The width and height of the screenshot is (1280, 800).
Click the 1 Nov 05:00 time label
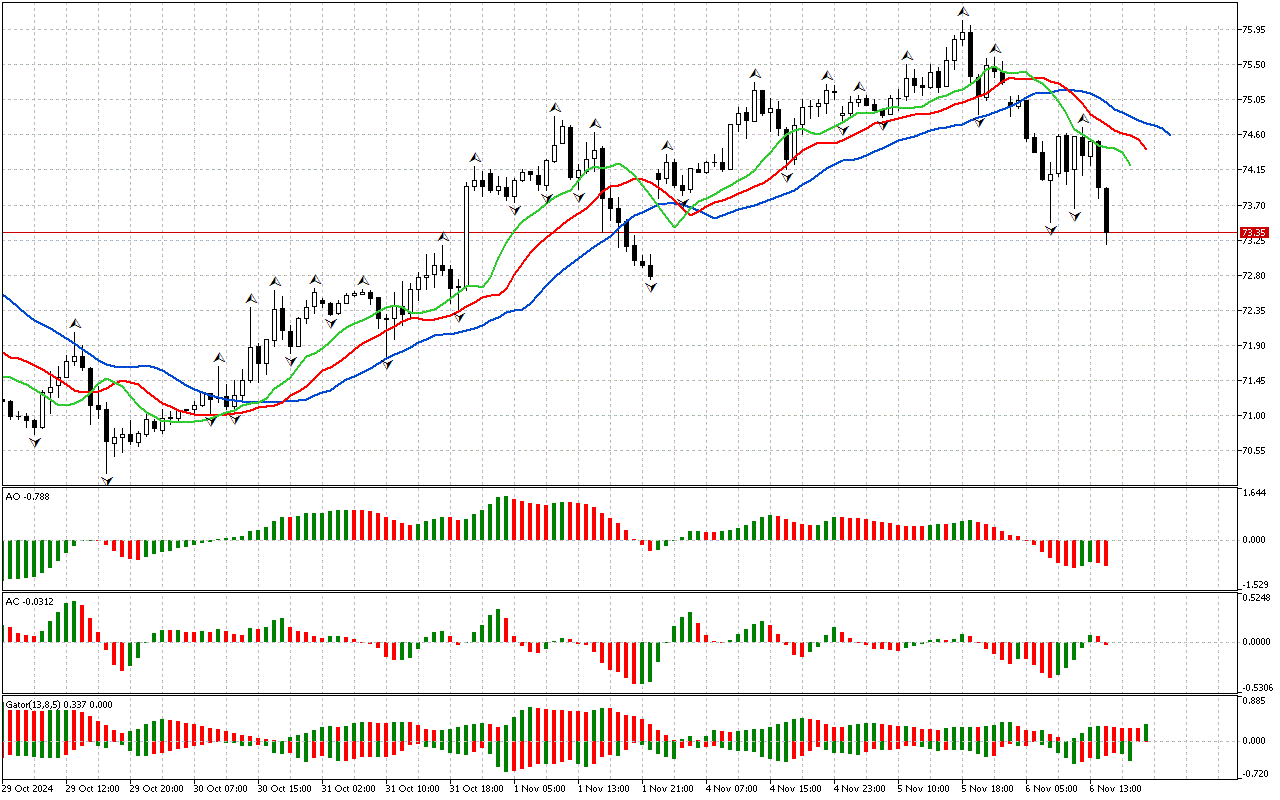(541, 788)
